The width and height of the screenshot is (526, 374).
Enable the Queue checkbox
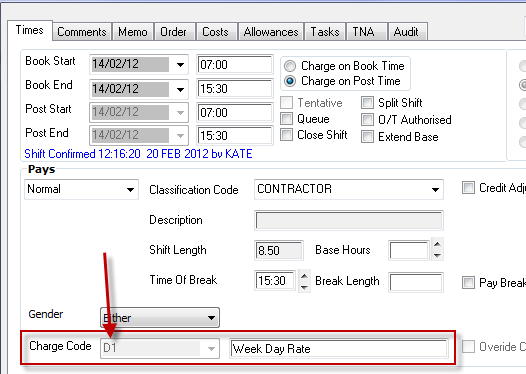(x=286, y=118)
